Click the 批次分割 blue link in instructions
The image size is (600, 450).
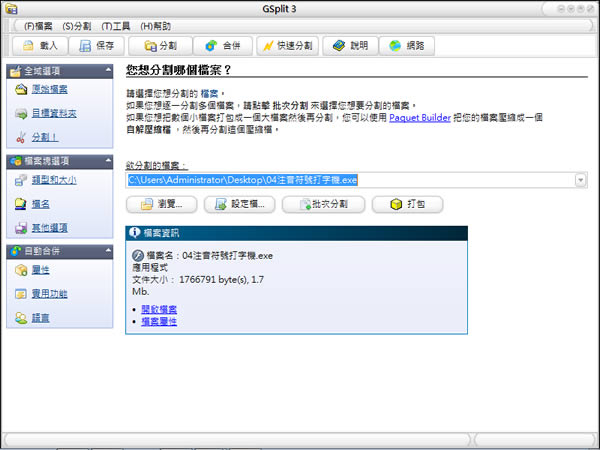[x=290, y=106]
